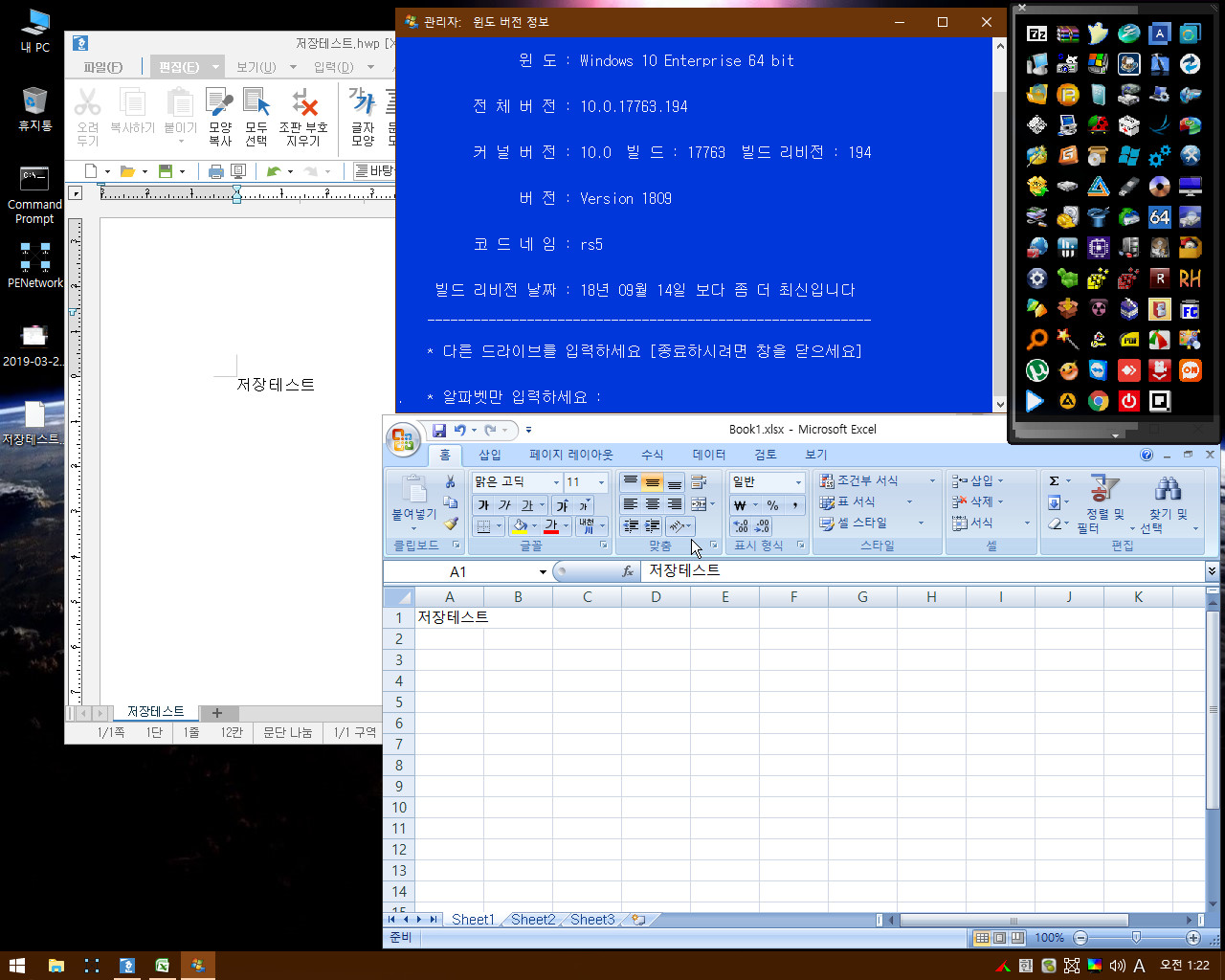Toggle align text right in Excel

click(674, 504)
